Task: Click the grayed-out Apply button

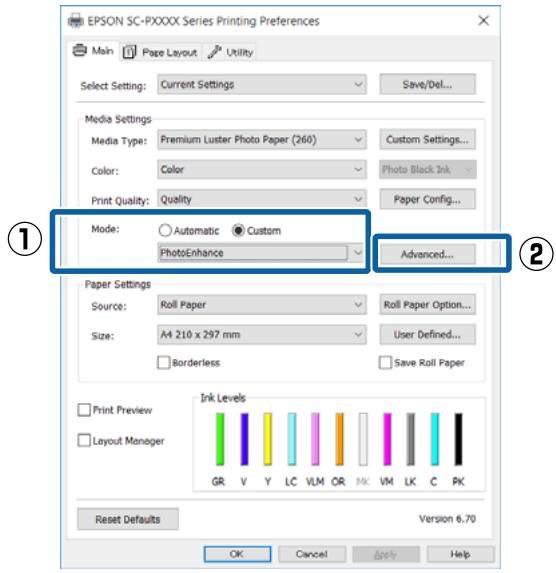Action: [386, 554]
